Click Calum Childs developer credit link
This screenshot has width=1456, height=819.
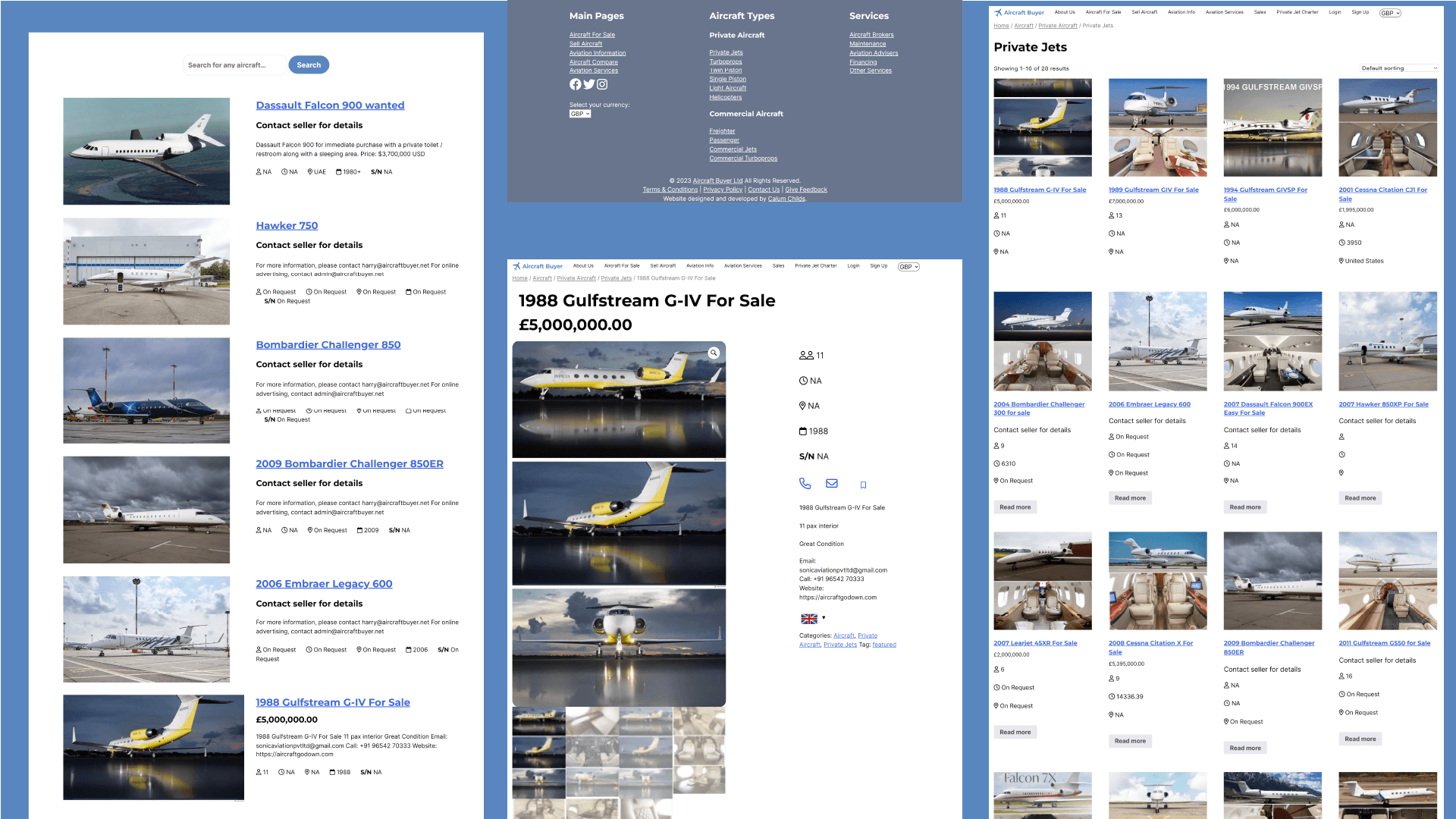click(786, 199)
